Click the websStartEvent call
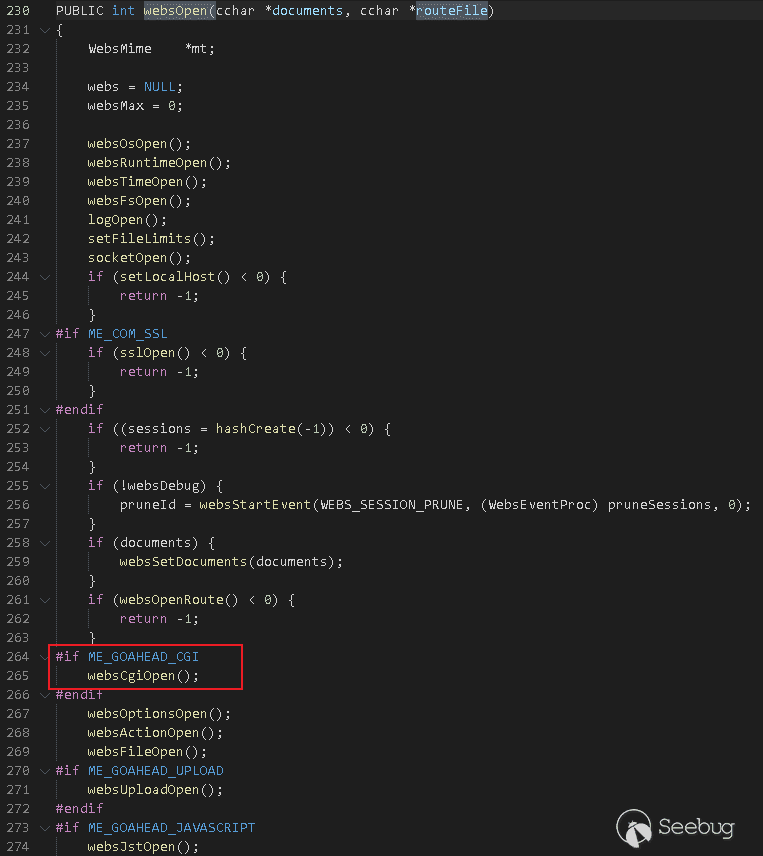 255,505
